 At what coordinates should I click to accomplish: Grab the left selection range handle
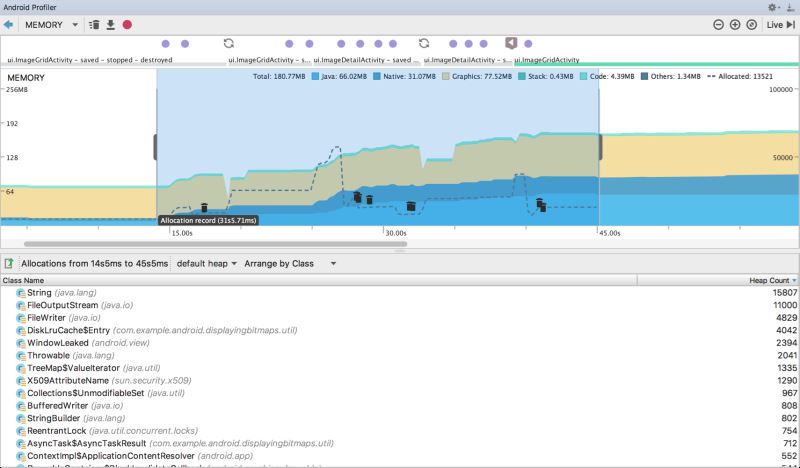(155, 147)
